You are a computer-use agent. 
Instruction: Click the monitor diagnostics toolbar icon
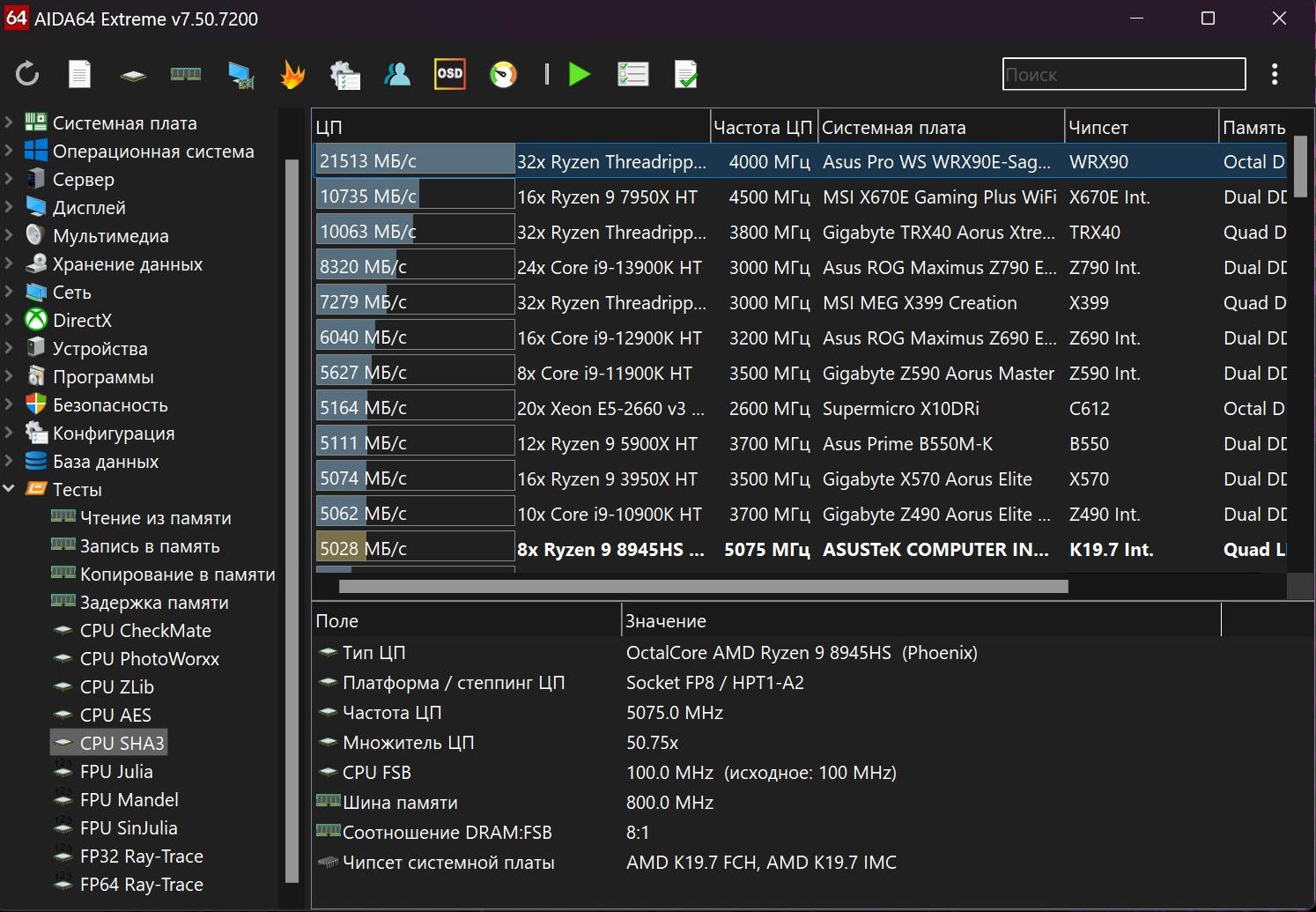[x=240, y=74]
